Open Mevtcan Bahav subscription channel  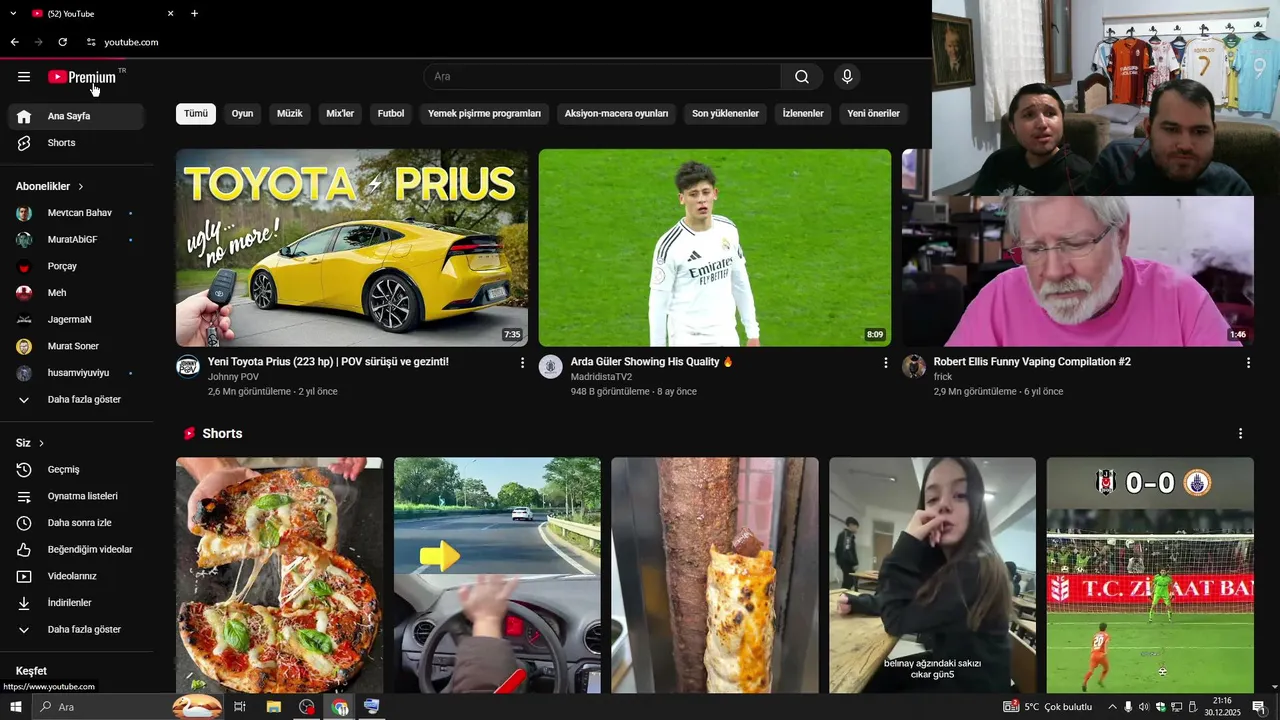[76, 213]
